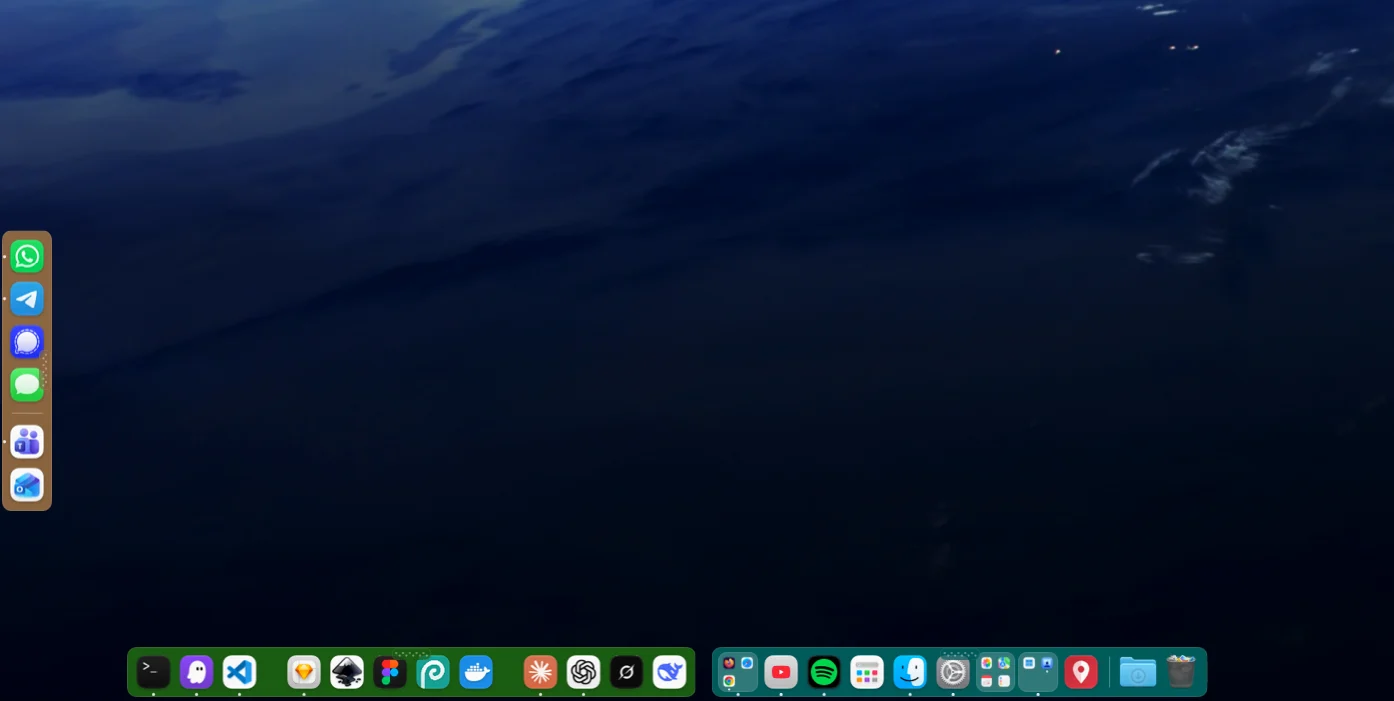Click the purple ghost app icon
The width and height of the screenshot is (1394, 701).
pyautogui.click(x=196, y=672)
